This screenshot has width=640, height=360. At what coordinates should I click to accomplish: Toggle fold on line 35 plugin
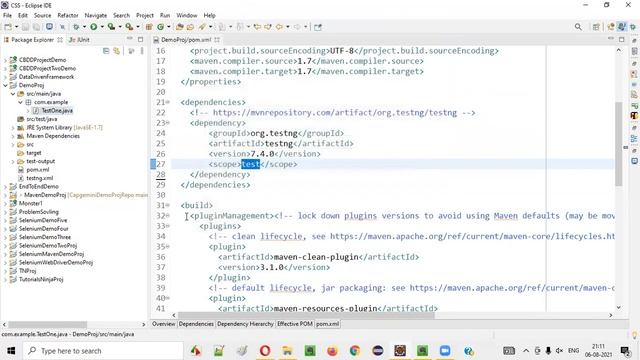(168, 247)
